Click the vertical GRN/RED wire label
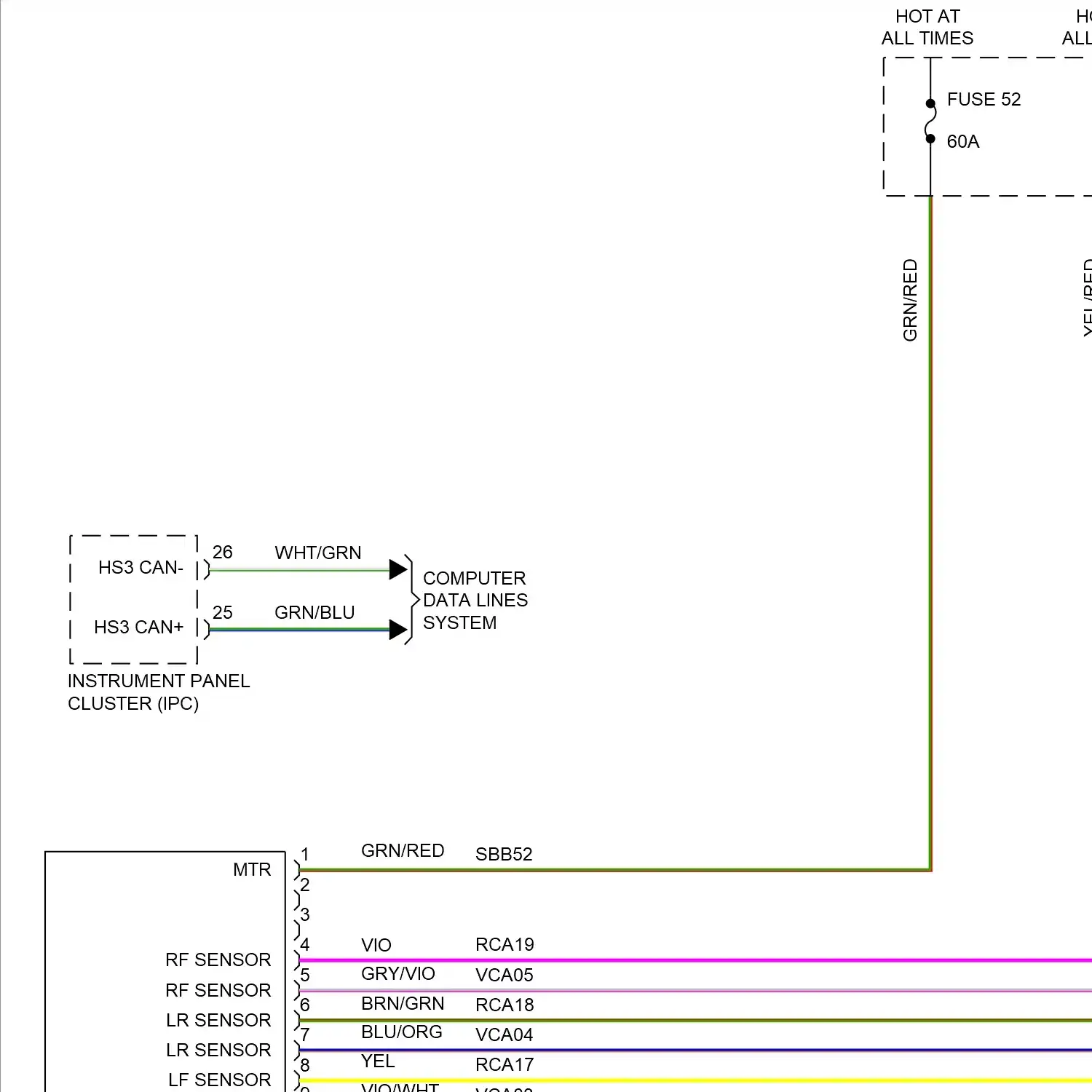1092x1092 pixels. coord(910,300)
